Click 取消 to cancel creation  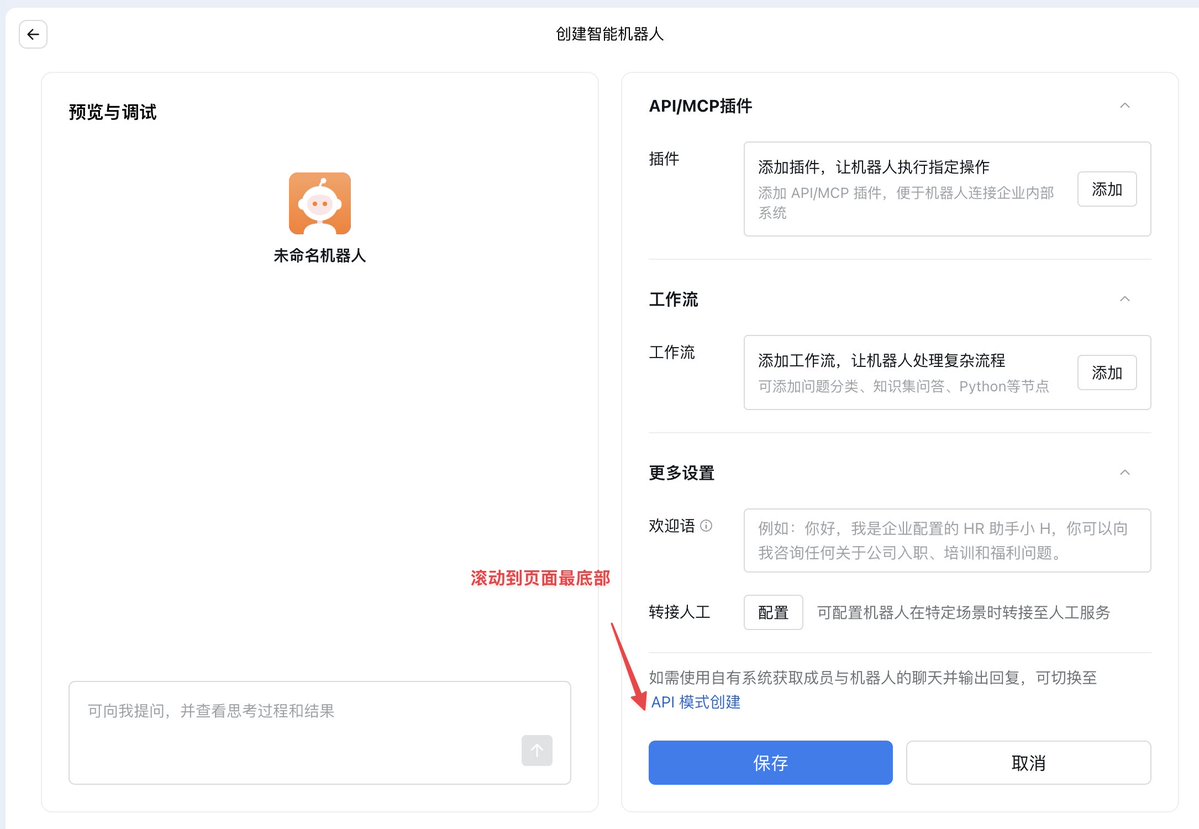[x=1028, y=762]
